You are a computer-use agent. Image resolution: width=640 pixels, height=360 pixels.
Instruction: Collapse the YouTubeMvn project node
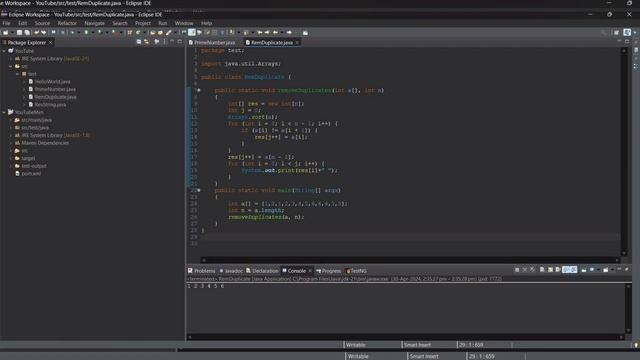click(4, 112)
